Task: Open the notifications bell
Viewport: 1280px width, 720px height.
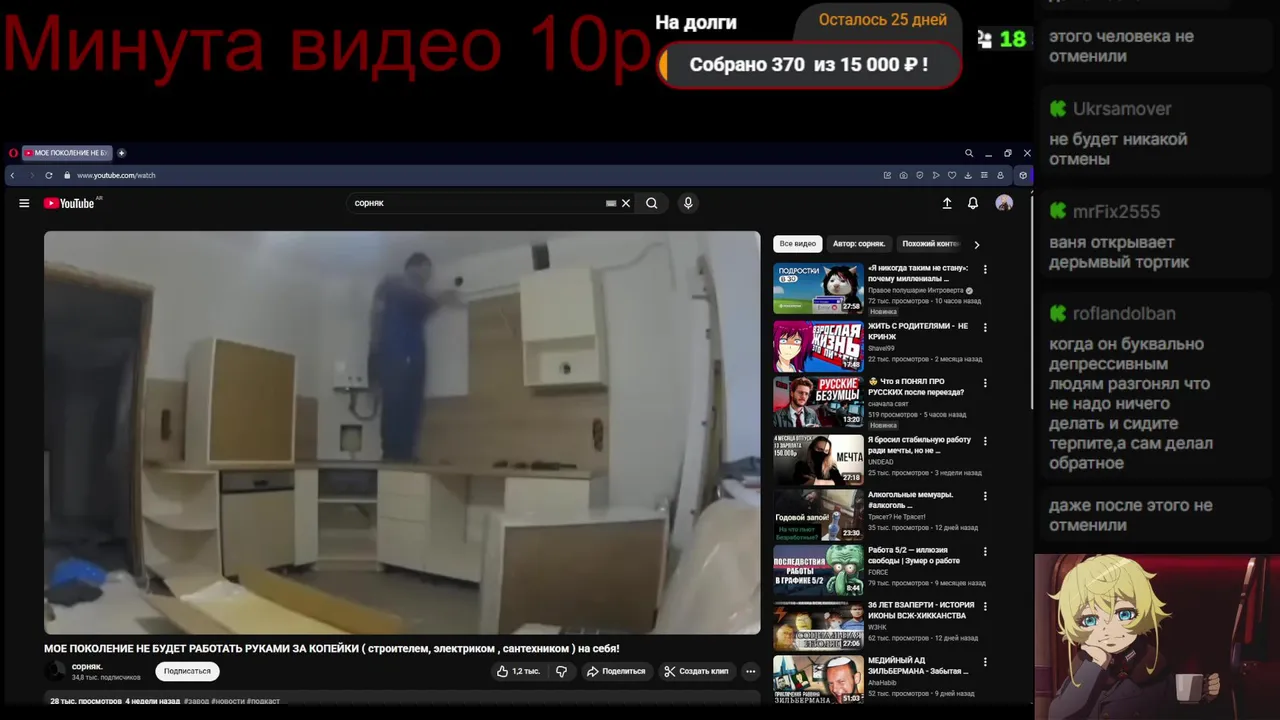Action: click(x=973, y=203)
